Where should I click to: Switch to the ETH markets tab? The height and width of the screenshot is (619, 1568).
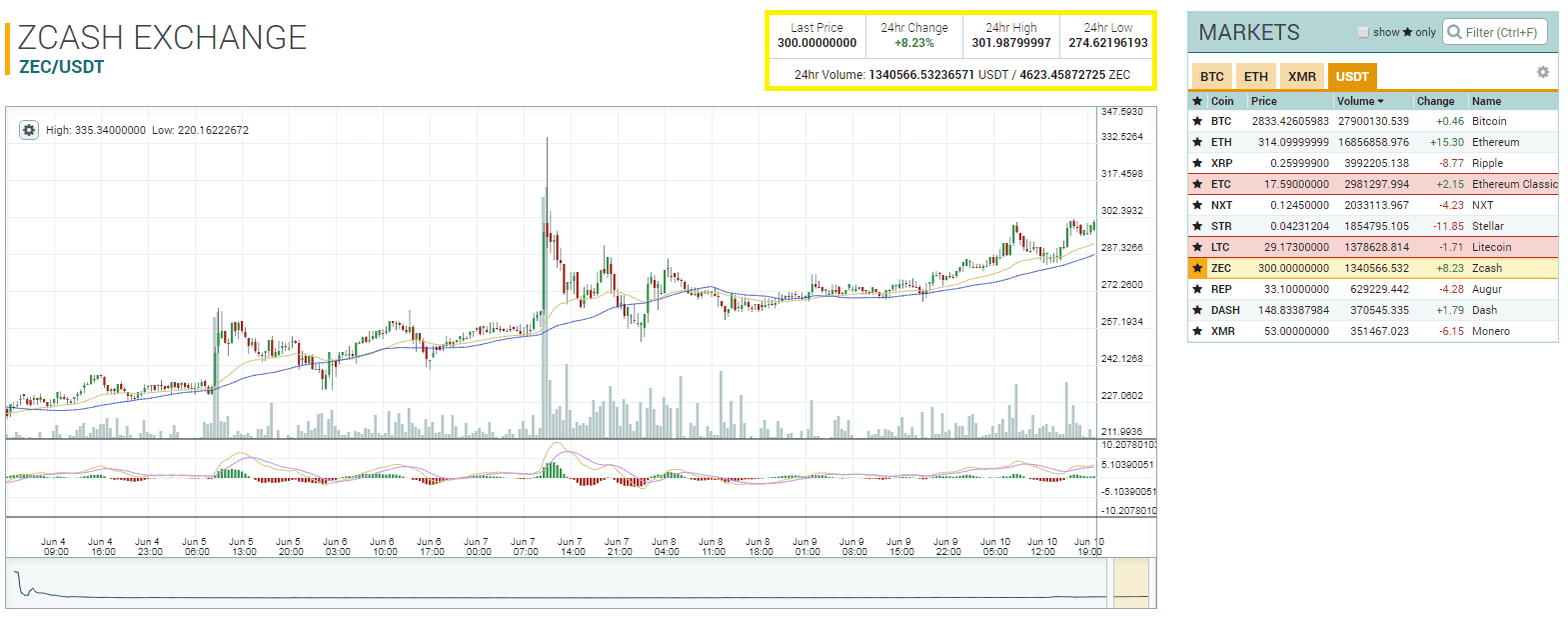pos(1256,76)
